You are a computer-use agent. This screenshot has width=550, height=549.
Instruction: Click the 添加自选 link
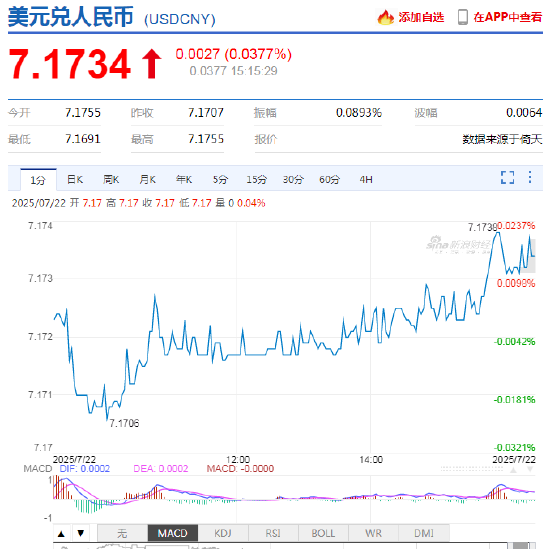[421, 17]
